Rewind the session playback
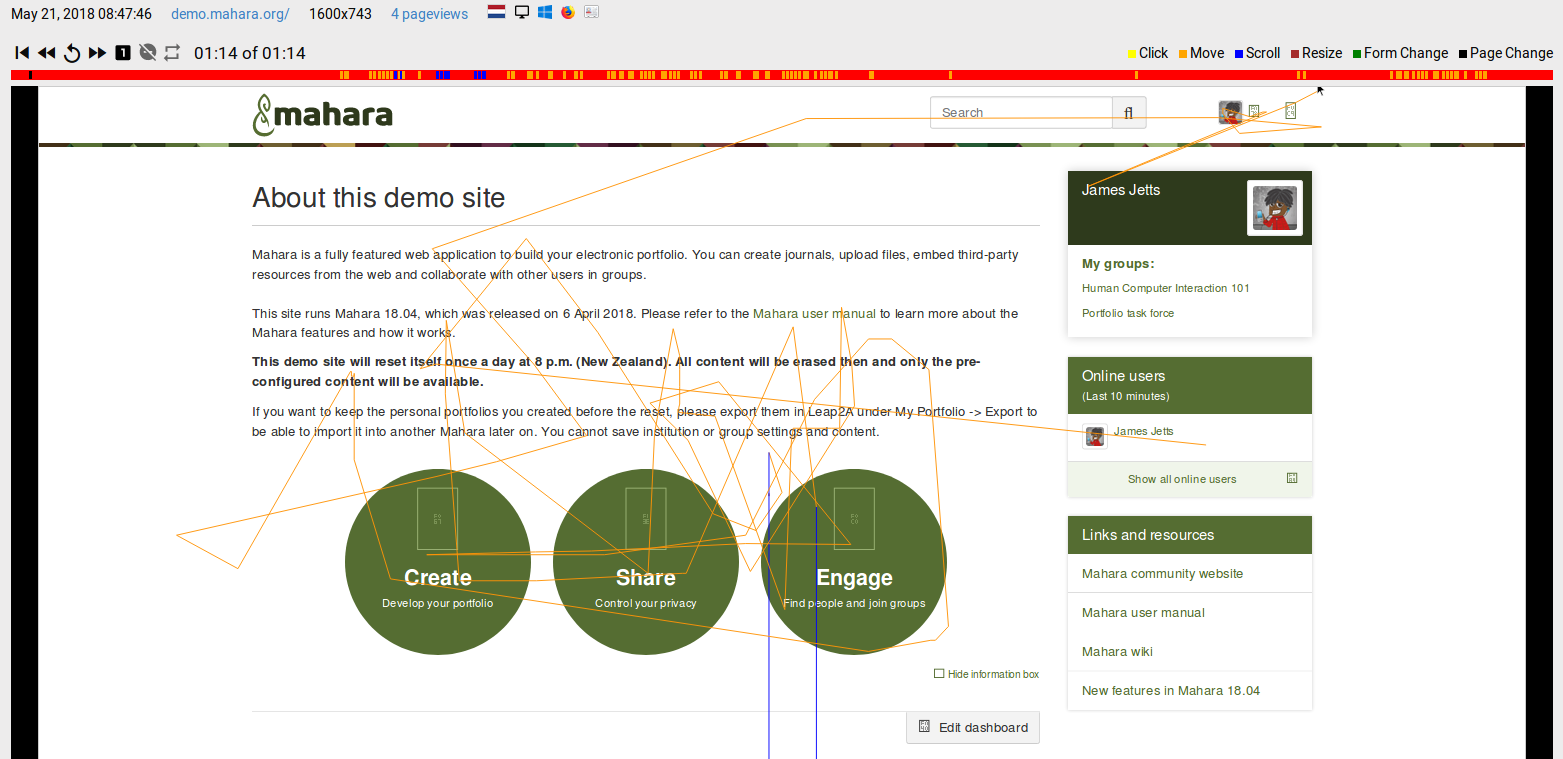The height and width of the screenshot is (759, 1563). tap(47, 53)
